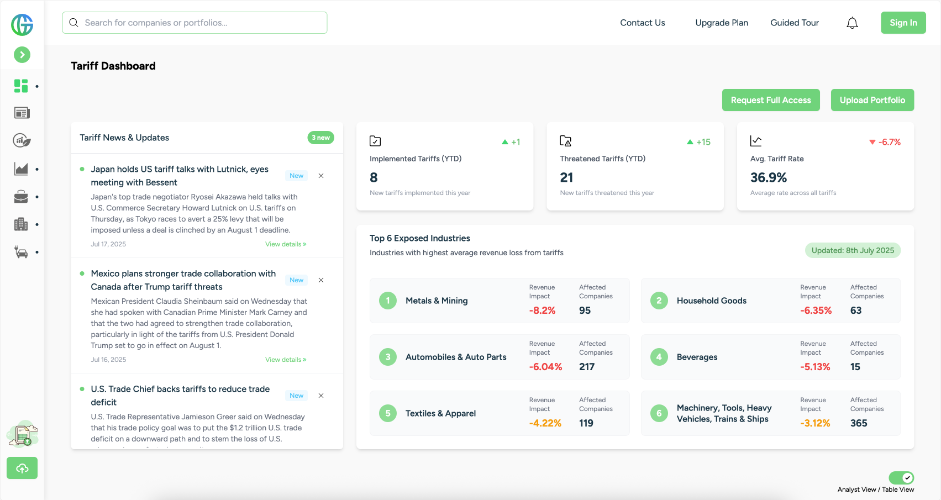Click View details for Japan tariff news

point(286,244)
